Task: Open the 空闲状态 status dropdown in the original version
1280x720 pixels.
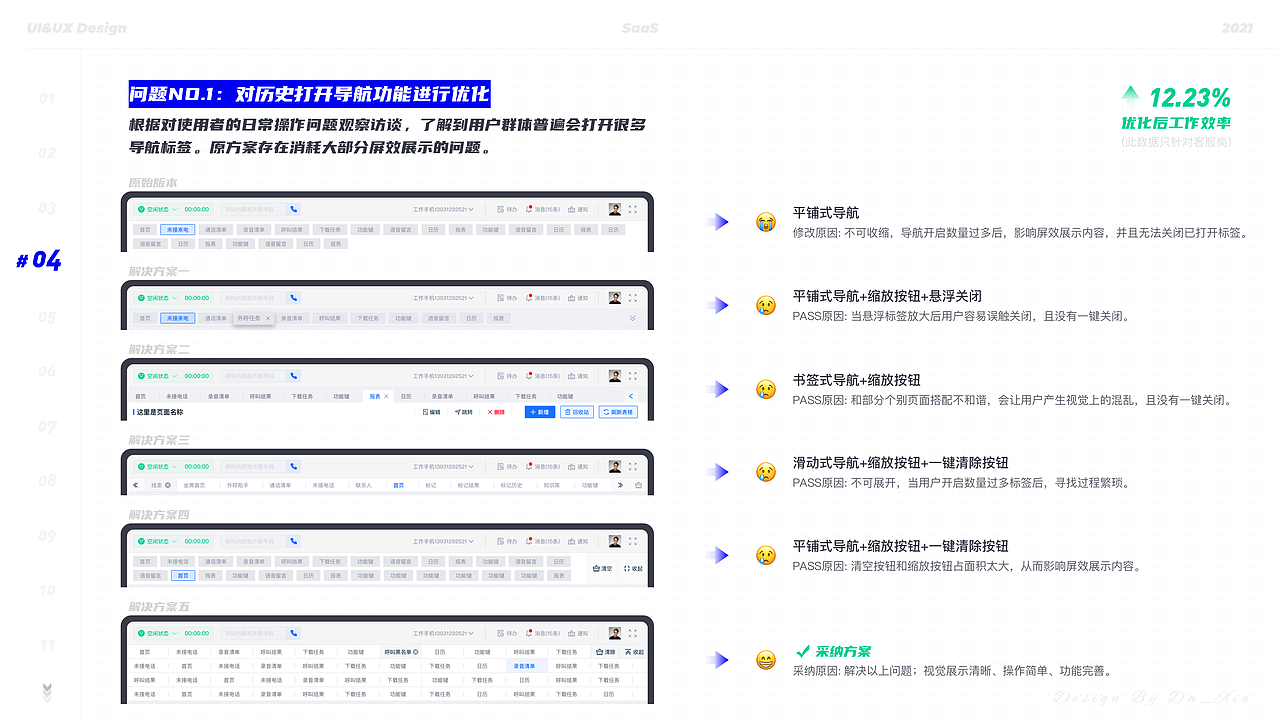Action: (x=157, y=210)
